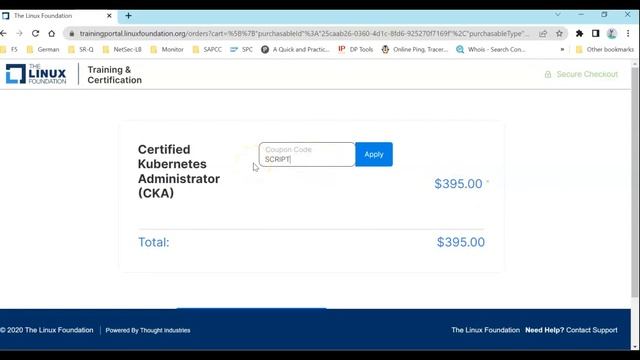Open a new tab with plus icon
Image resolution: width=640 pixels, height=360 pixels.
tap(128, 16)
